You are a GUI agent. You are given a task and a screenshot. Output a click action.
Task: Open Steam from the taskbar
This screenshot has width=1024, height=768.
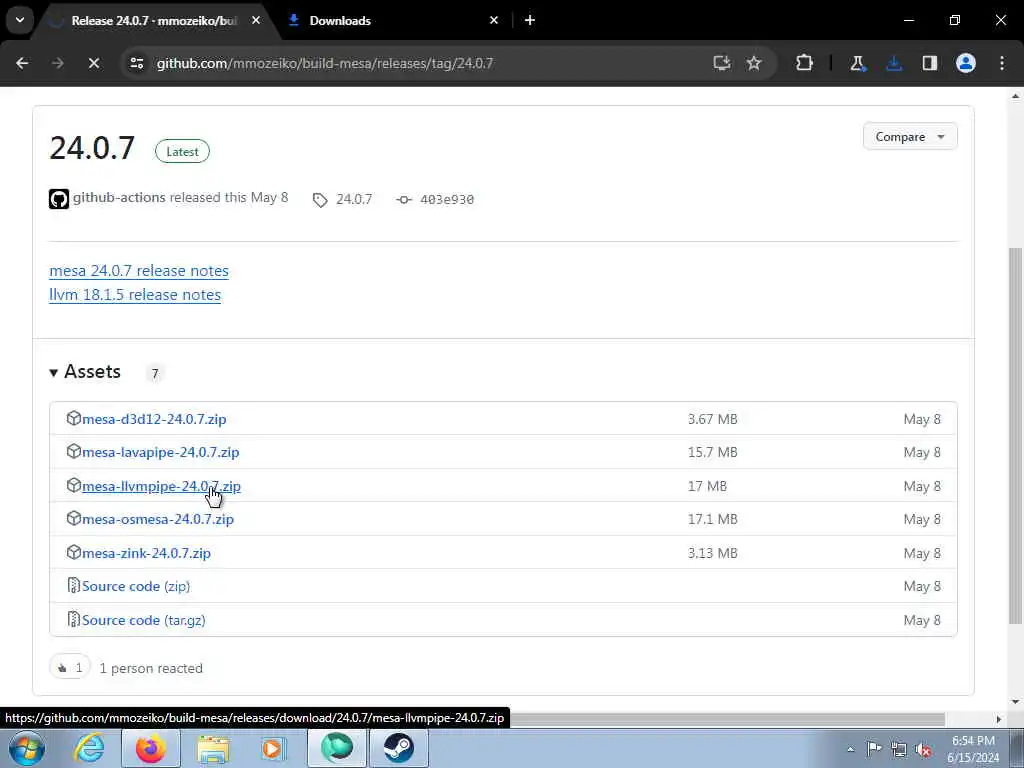click(399, 748)
